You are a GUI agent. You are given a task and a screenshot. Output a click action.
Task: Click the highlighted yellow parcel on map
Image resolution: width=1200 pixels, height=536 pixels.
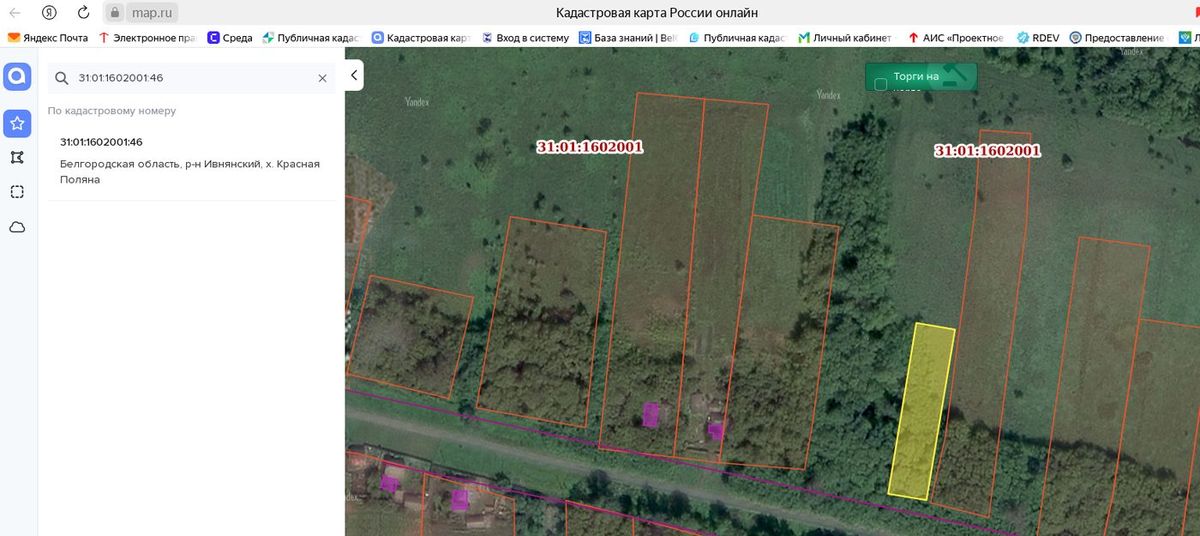[921, 410]
